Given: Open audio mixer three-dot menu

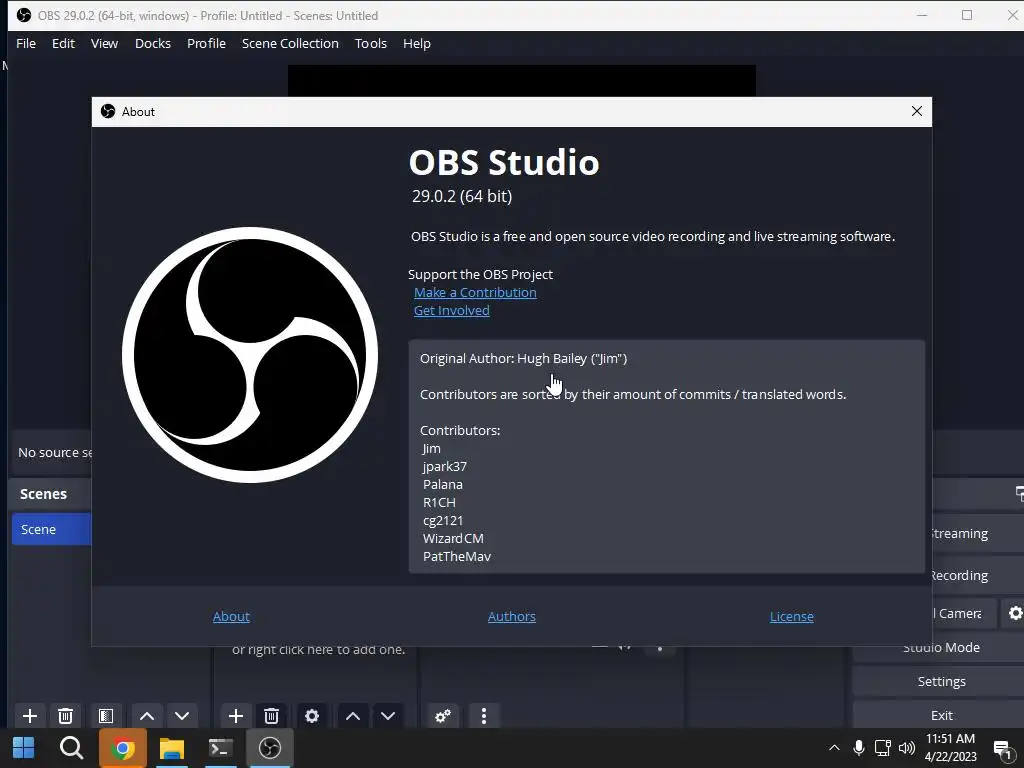Looking at the screenshot, I should tap(483, 716).
